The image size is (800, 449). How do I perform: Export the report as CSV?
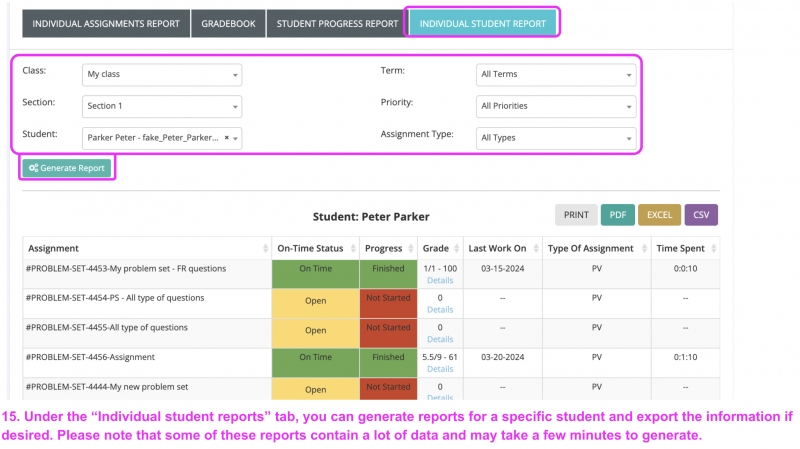click(701, 214)
